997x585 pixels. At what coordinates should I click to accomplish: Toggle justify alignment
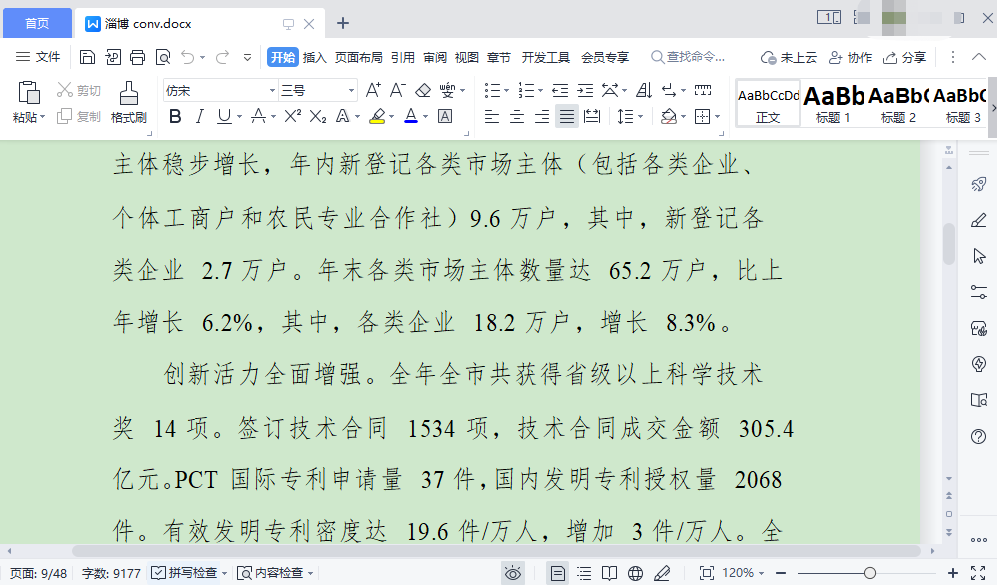(567, 116)
